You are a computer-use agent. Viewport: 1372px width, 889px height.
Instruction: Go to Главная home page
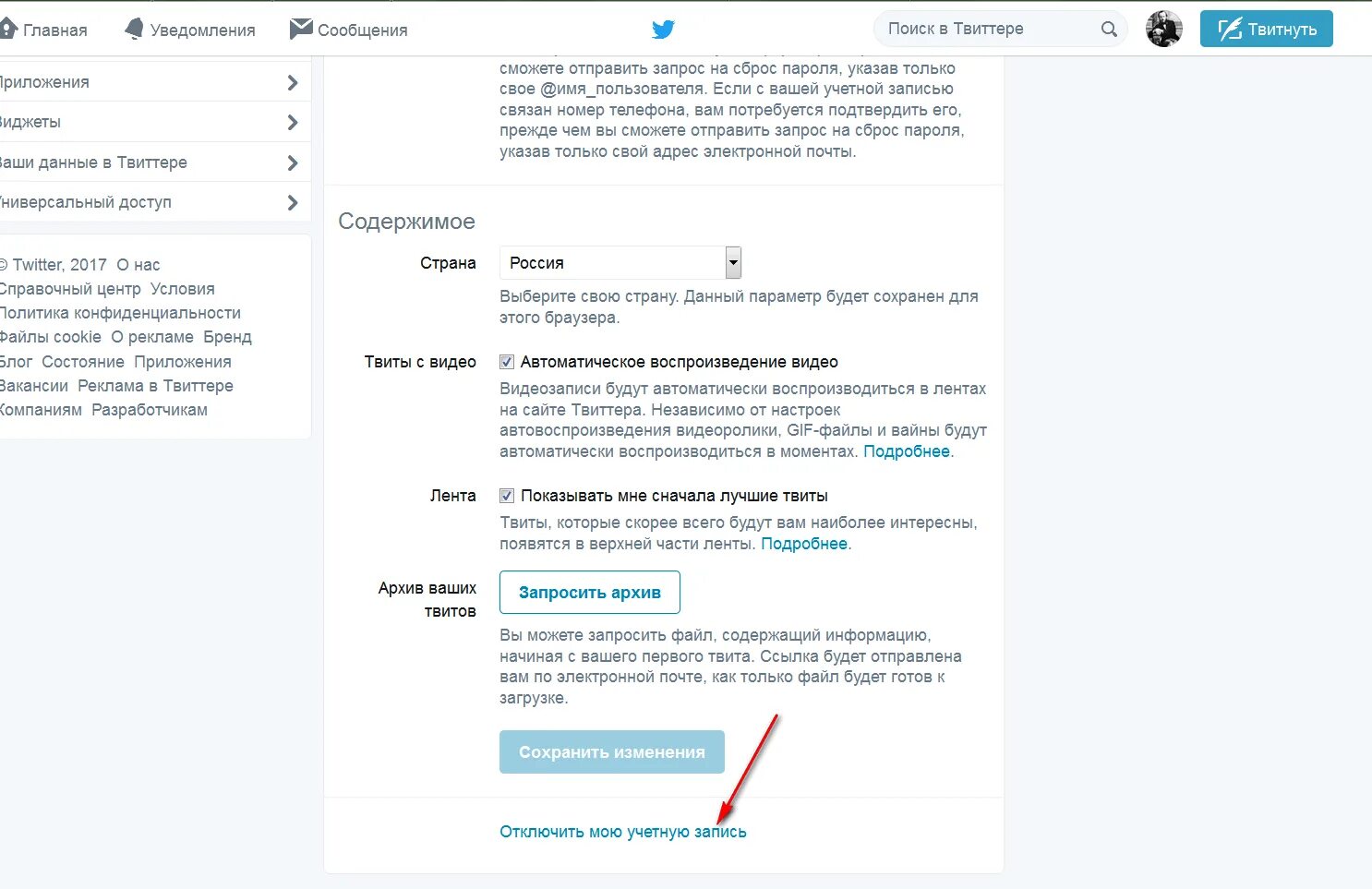tap(44, 30)
